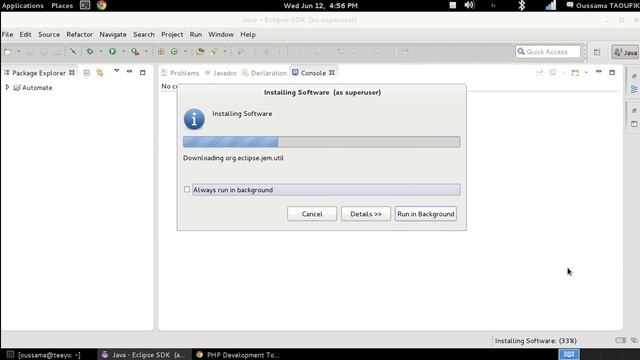
Task: Switch to the Declaration tab
Action: point(264,73)
